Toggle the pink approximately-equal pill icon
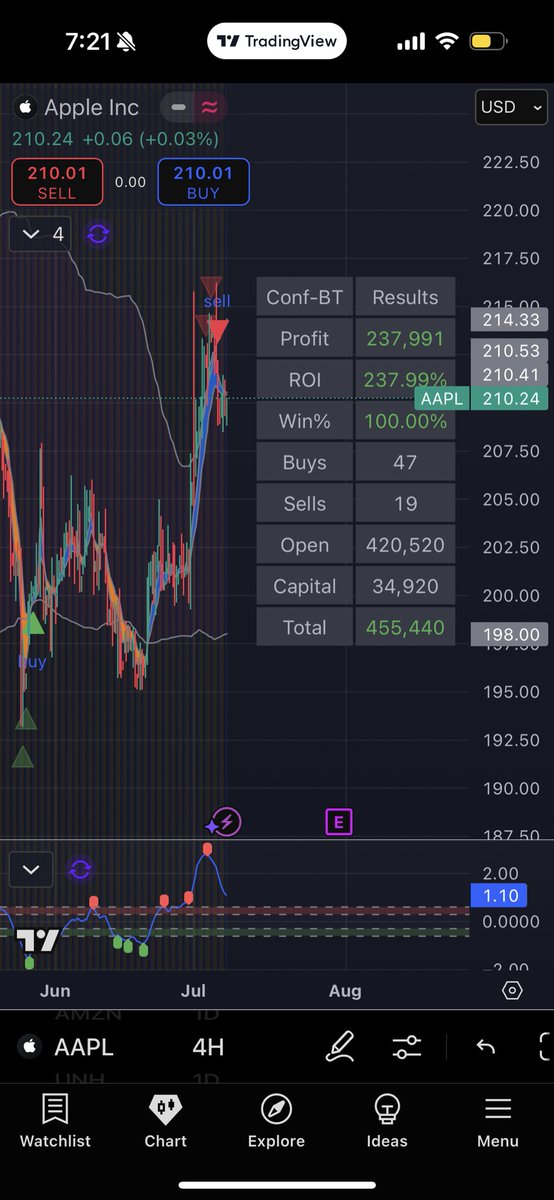This screenshot has height=1200, width=554. tap(211, 107)
